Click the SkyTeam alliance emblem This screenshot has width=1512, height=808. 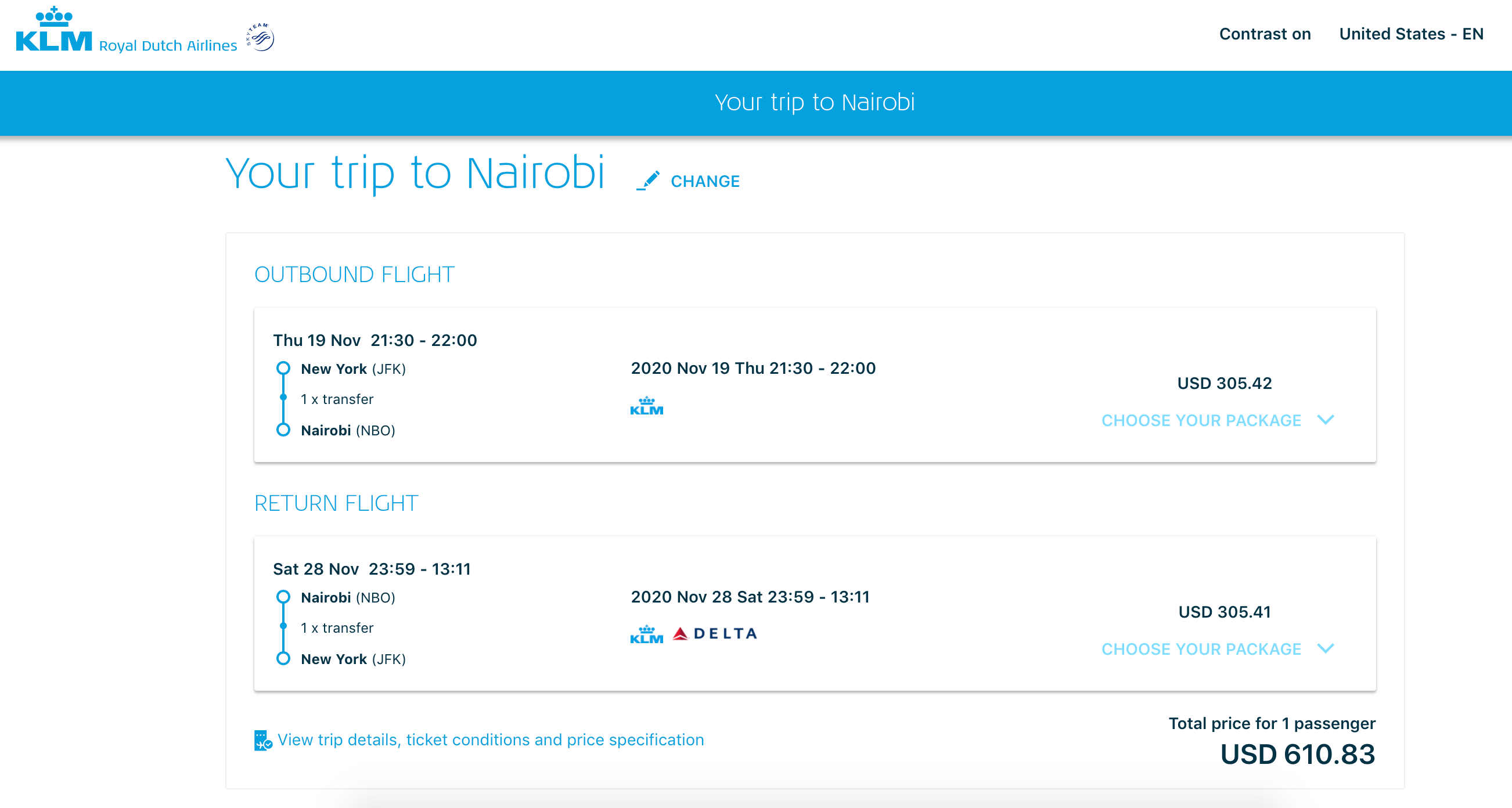pyautogui.click(x=261, y=38)
